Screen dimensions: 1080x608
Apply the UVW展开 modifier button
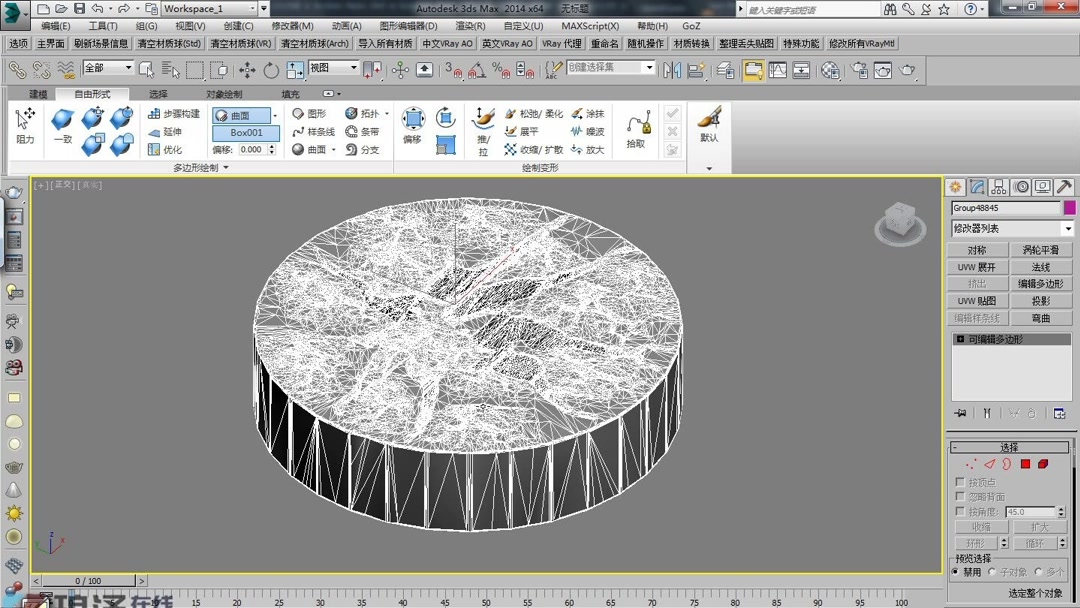(x=976, y=266)
